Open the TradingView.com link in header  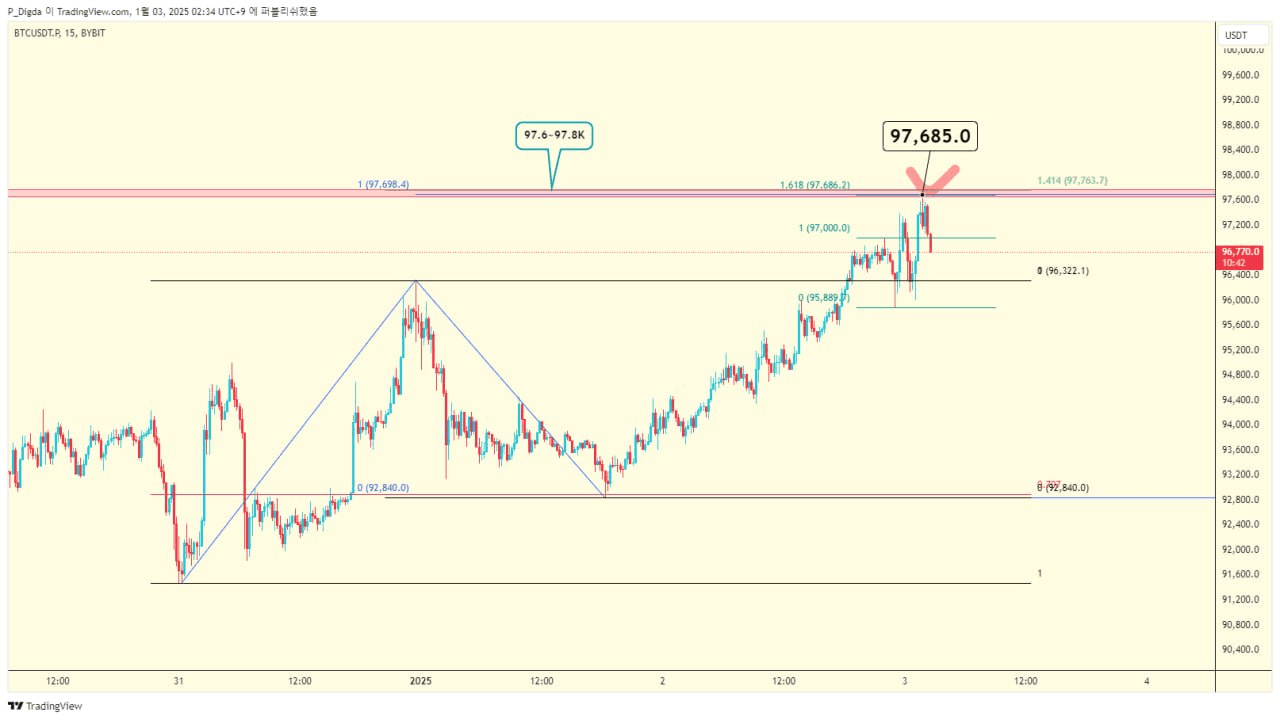pos(93,11)
